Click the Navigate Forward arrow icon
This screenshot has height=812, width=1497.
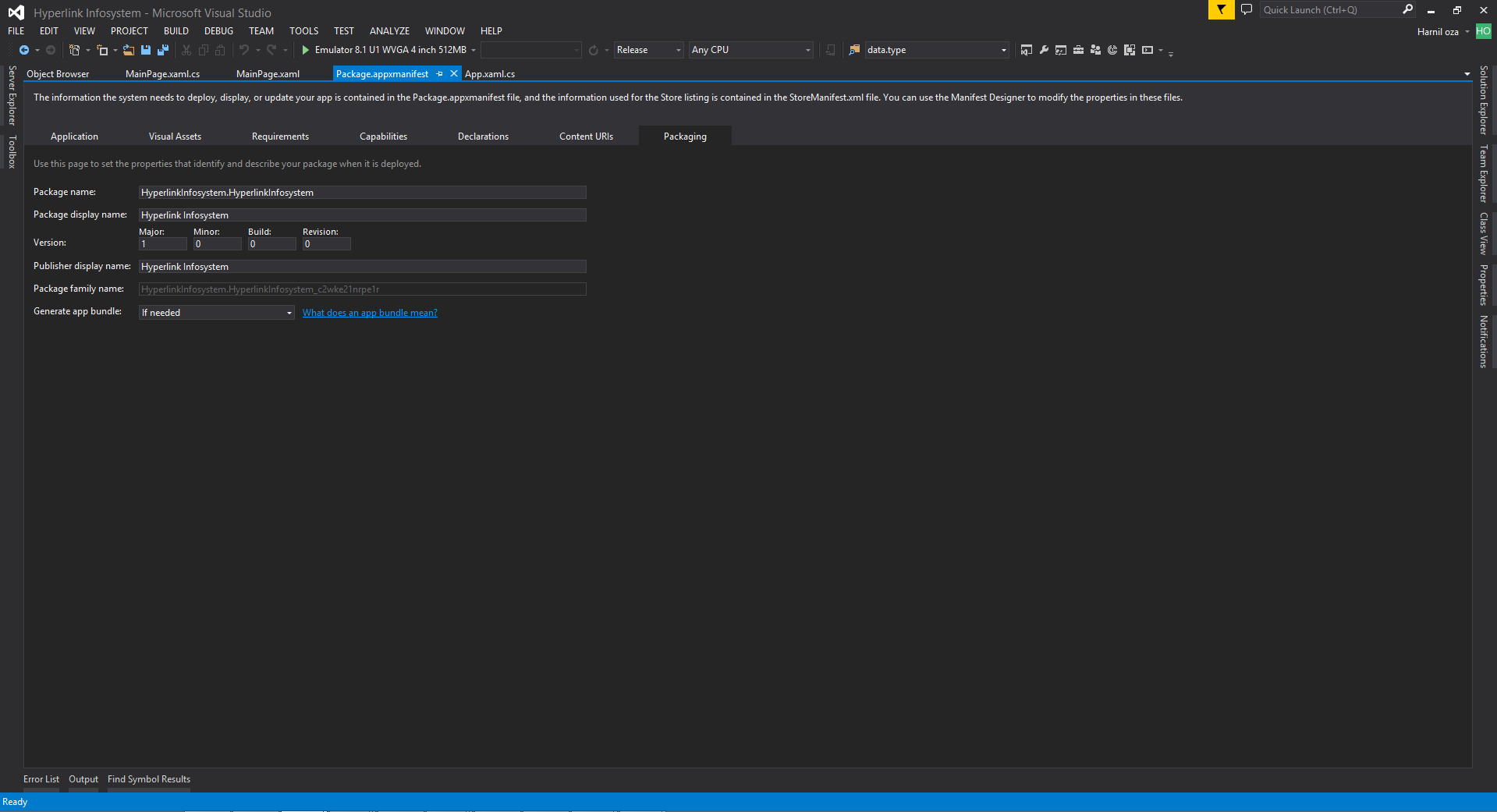[51, 50]
